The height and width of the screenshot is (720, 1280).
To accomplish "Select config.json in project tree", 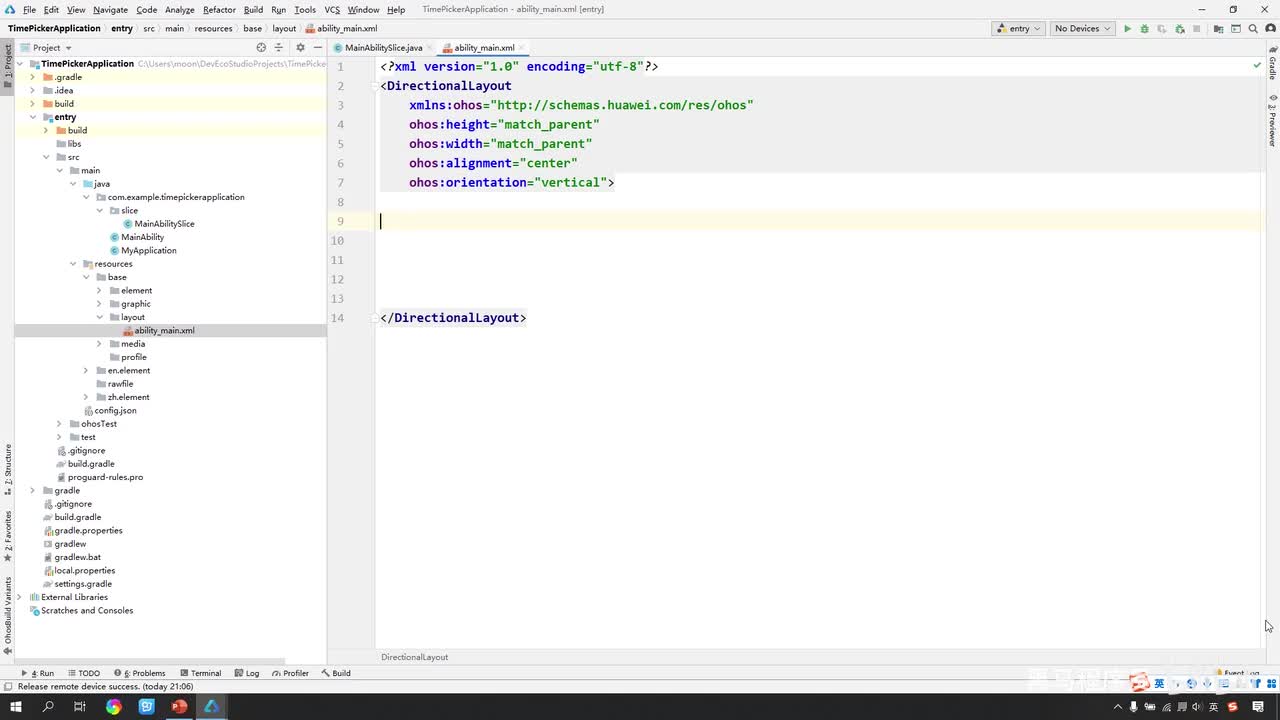I will (115, 411).
